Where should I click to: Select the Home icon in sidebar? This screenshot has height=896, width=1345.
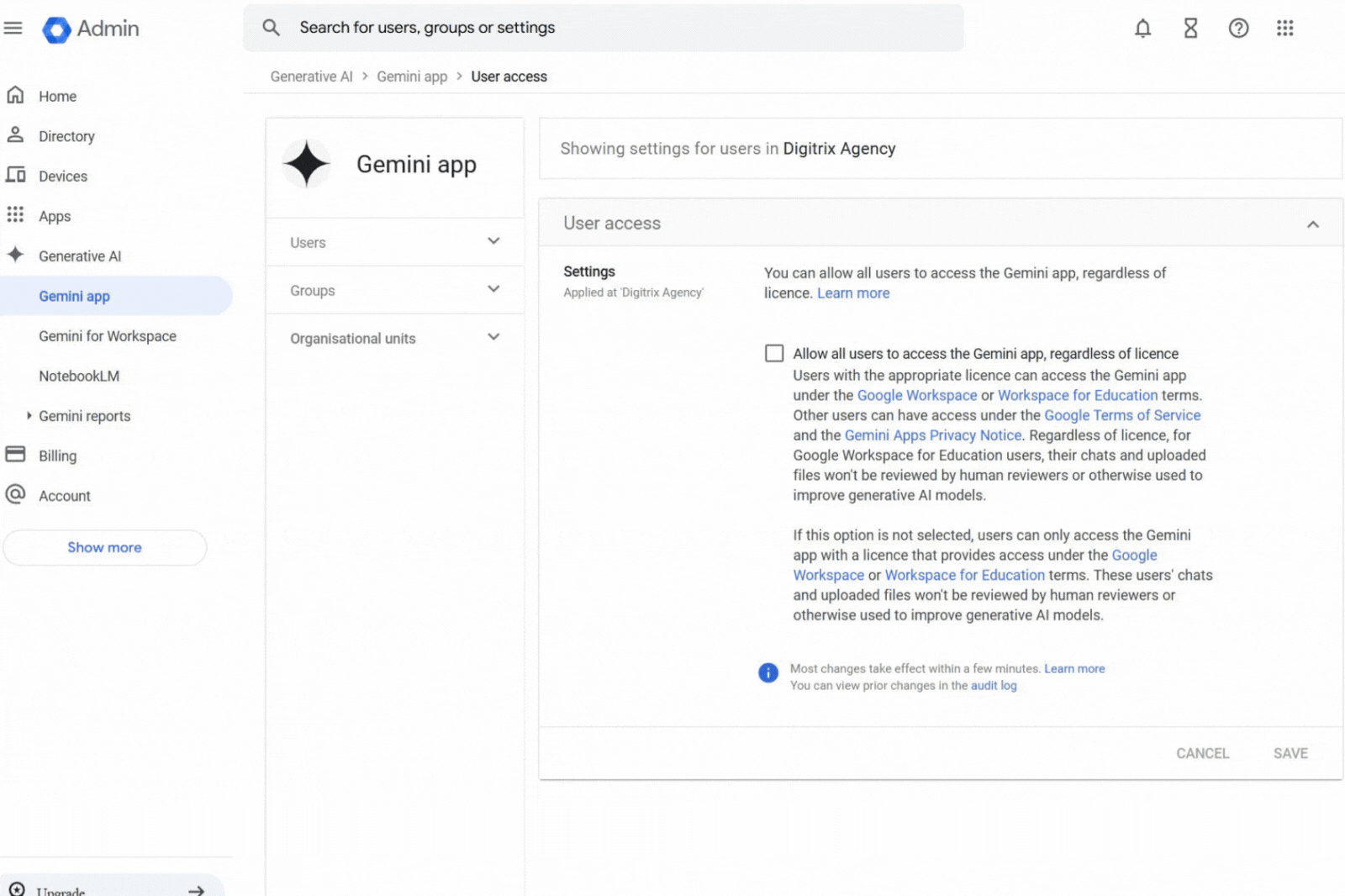coord(16,95)
